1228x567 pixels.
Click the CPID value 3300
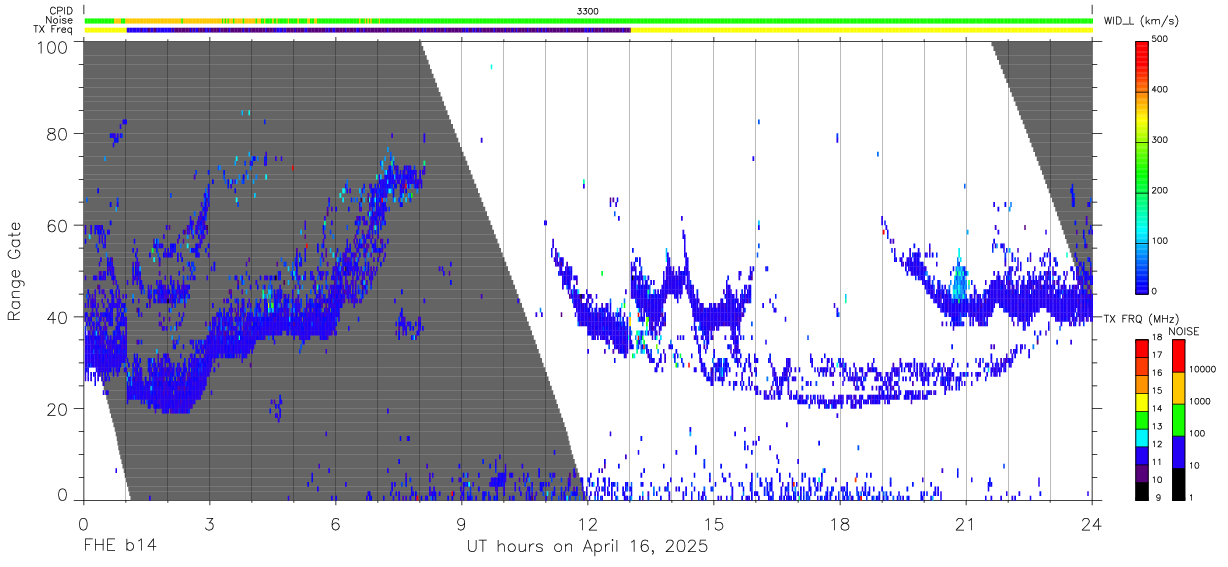coord(588,10)
